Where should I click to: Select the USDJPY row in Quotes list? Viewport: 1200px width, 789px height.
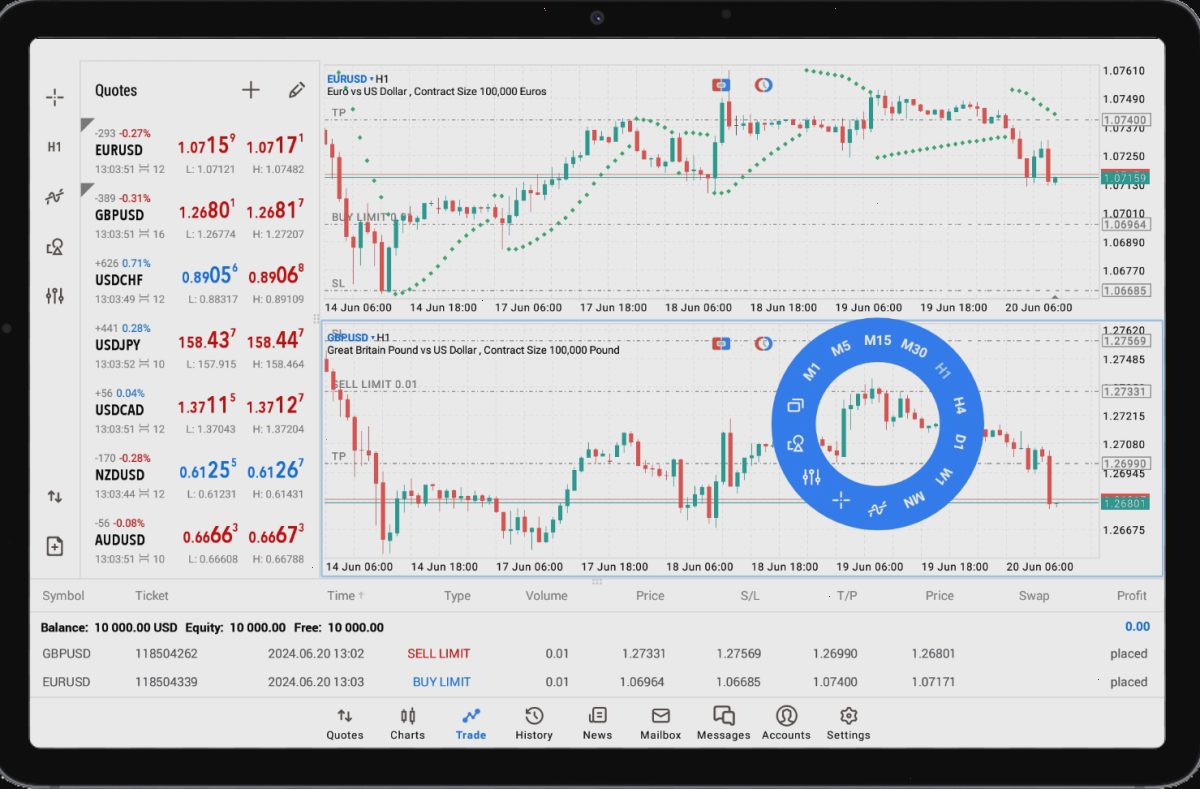pyautogui.click(x=200, y=345)
